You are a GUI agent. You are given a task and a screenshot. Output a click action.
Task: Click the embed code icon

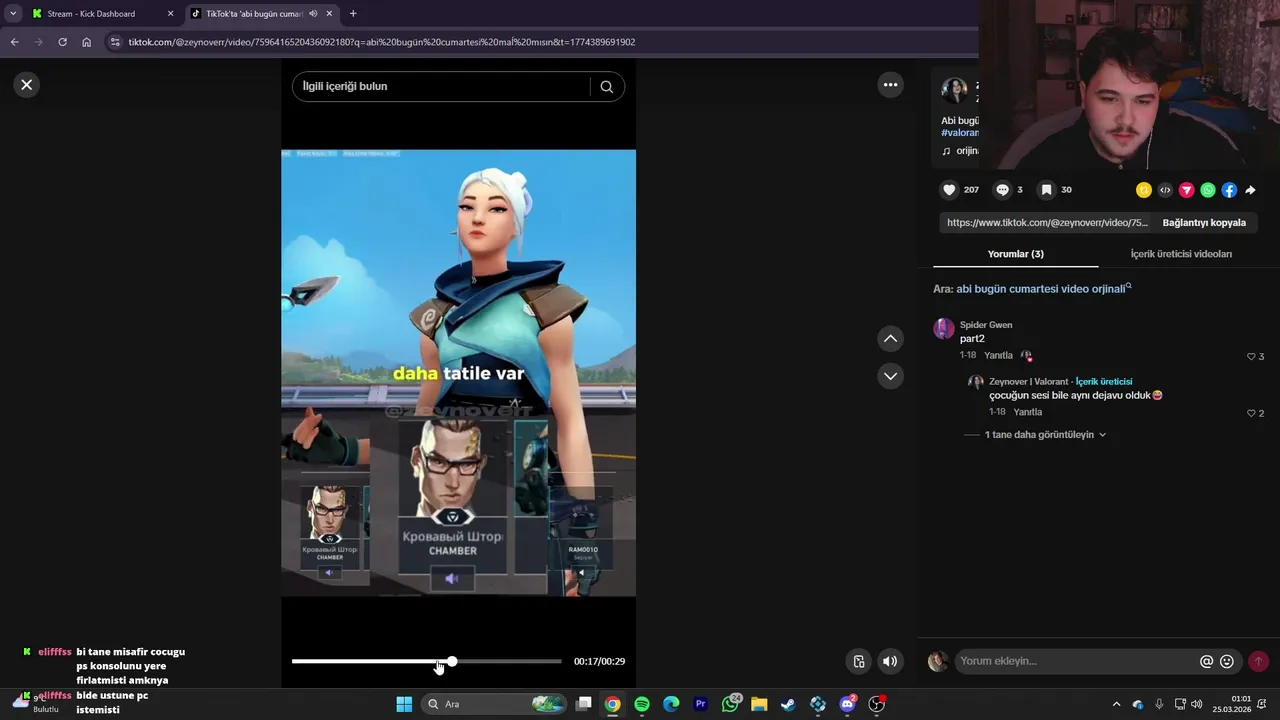(1165, 190)
